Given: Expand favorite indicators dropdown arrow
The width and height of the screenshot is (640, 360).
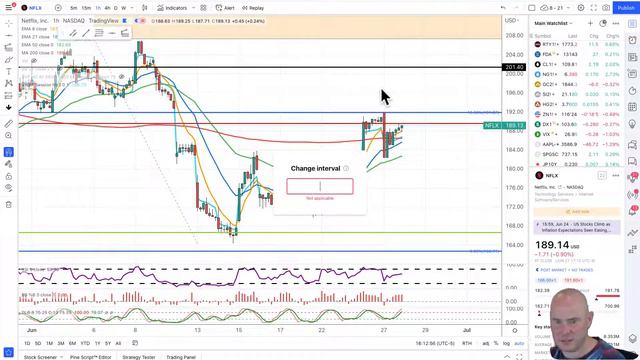Looking at the screenshot, I should 193,8.
